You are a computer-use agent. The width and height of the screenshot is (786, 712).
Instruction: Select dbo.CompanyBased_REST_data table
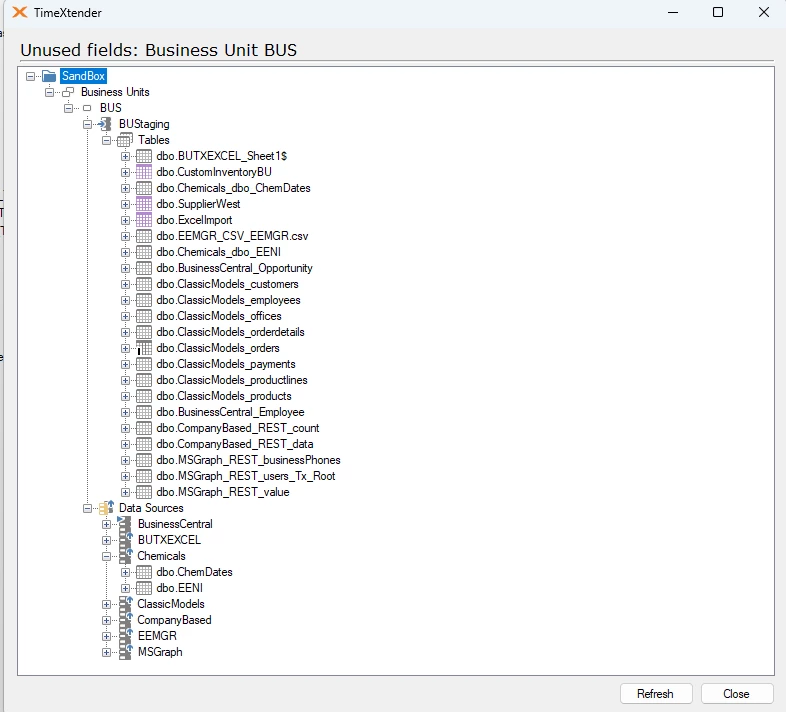235,444
